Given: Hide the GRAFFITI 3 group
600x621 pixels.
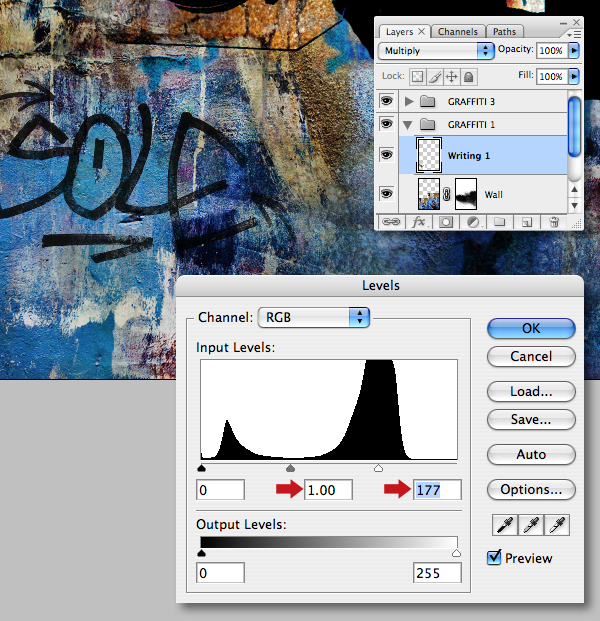Looking at the screenshot, I should pyautogui.click(x=387, y=101).
